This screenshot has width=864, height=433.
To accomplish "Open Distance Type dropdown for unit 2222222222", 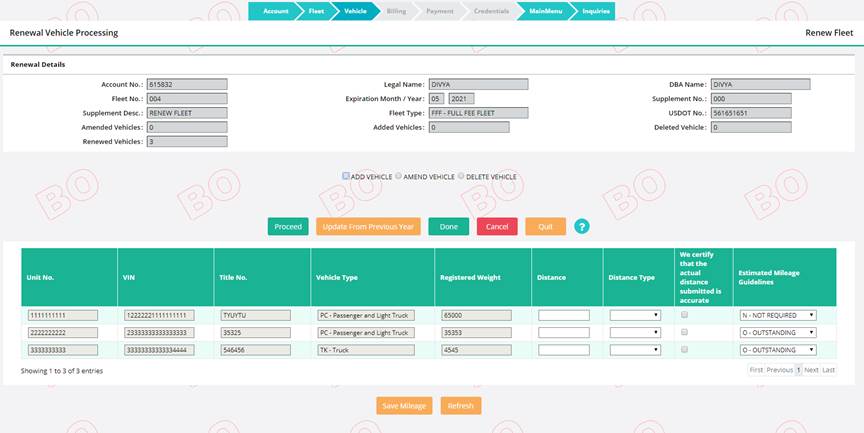I will click(x=635, y=333).
